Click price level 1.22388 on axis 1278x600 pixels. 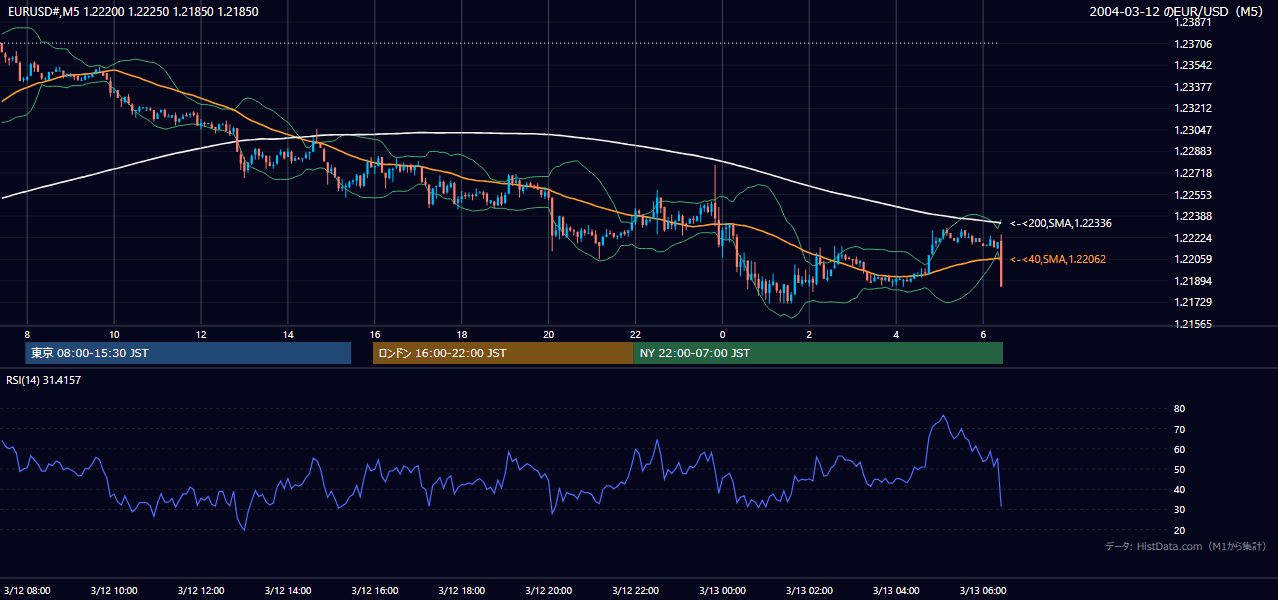(1193, 216)
